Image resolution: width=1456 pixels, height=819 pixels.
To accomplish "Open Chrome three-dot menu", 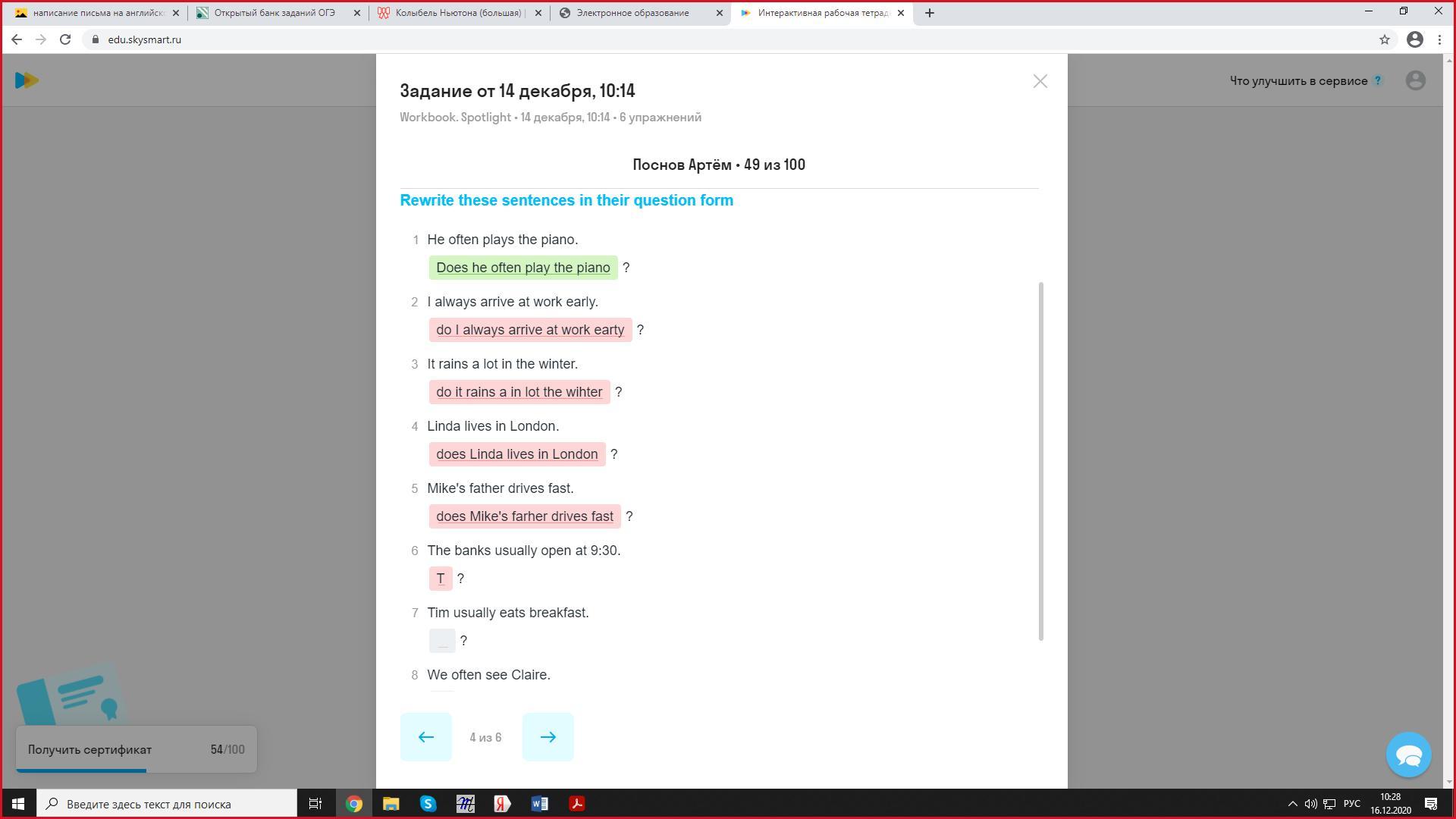I will click(1439, 39).
